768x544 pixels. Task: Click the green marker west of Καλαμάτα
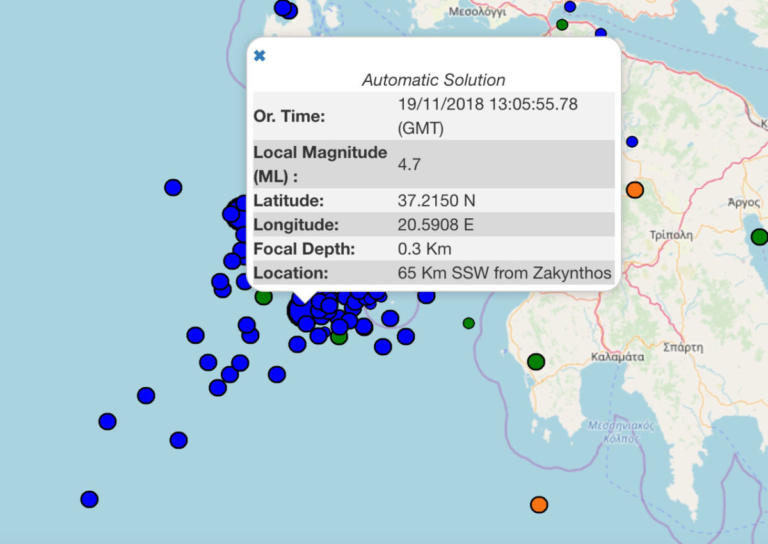[x=536, y=362]
